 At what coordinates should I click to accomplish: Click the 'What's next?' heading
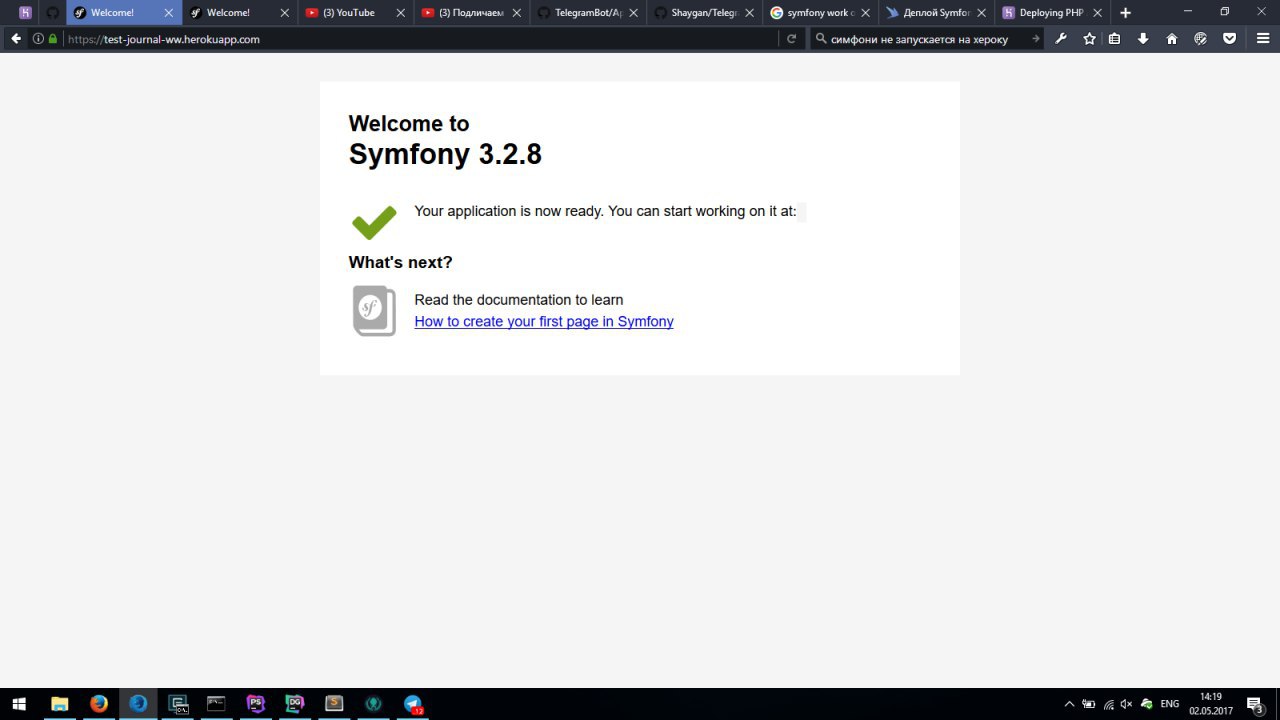click(400, 262)
